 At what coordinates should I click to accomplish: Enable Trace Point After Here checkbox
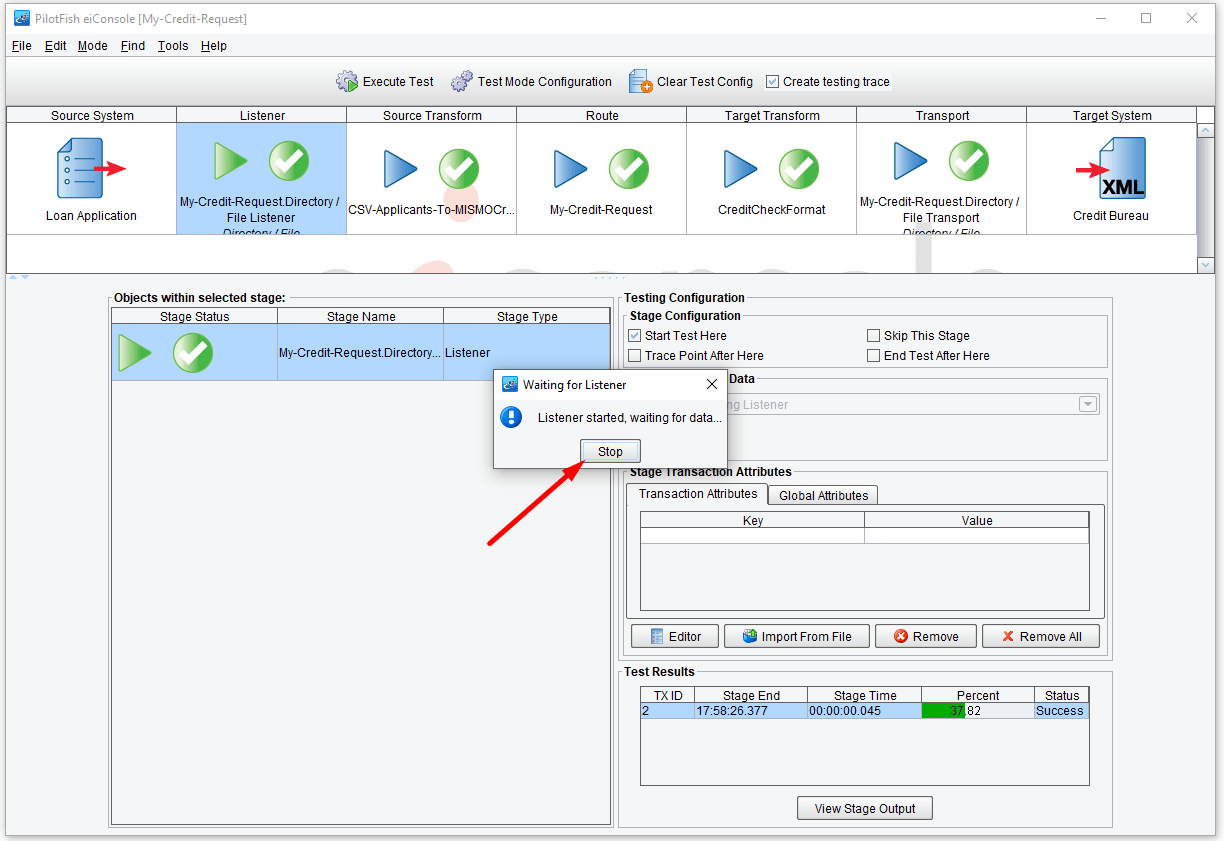point(635,356)
